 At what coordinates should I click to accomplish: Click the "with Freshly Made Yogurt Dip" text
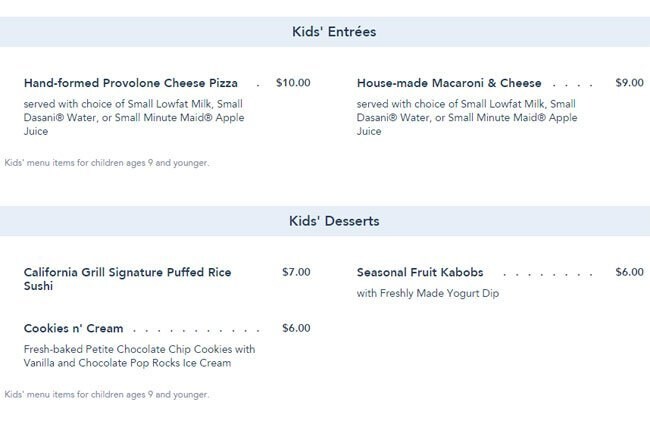coord(427,294)
